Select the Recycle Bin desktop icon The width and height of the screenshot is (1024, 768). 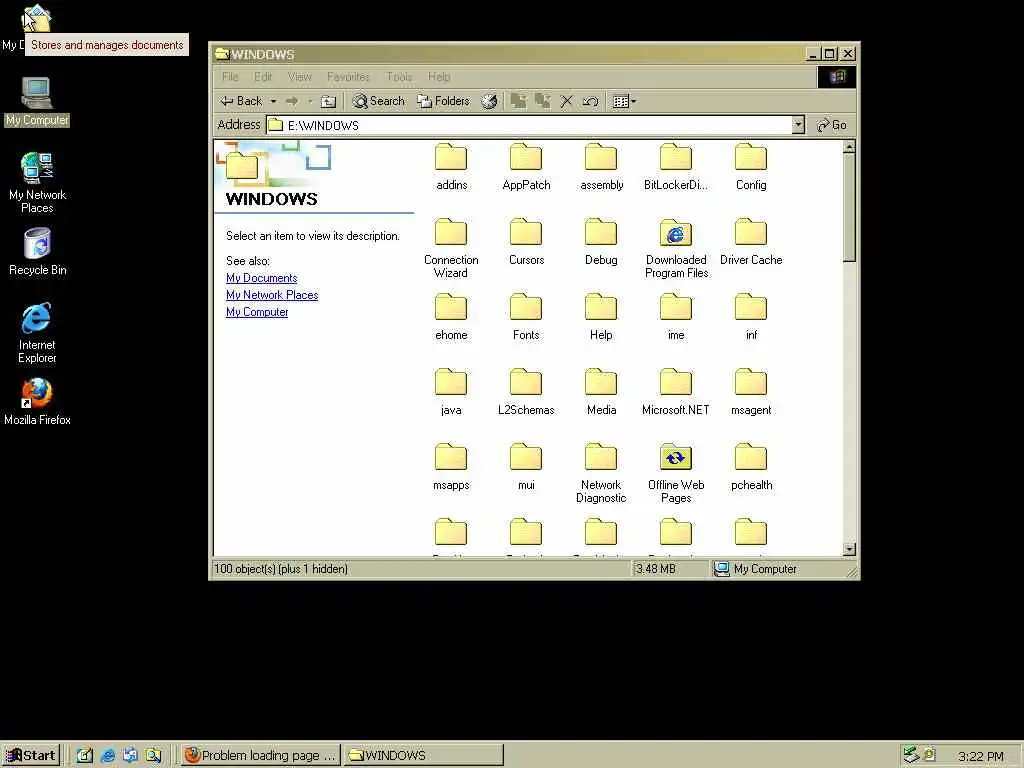[x=37, y=252]
